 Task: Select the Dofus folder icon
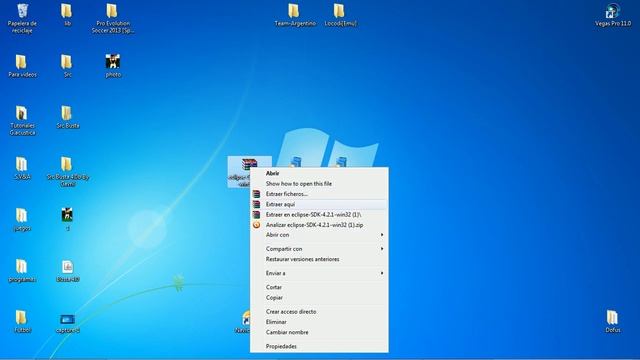(612, 322)
